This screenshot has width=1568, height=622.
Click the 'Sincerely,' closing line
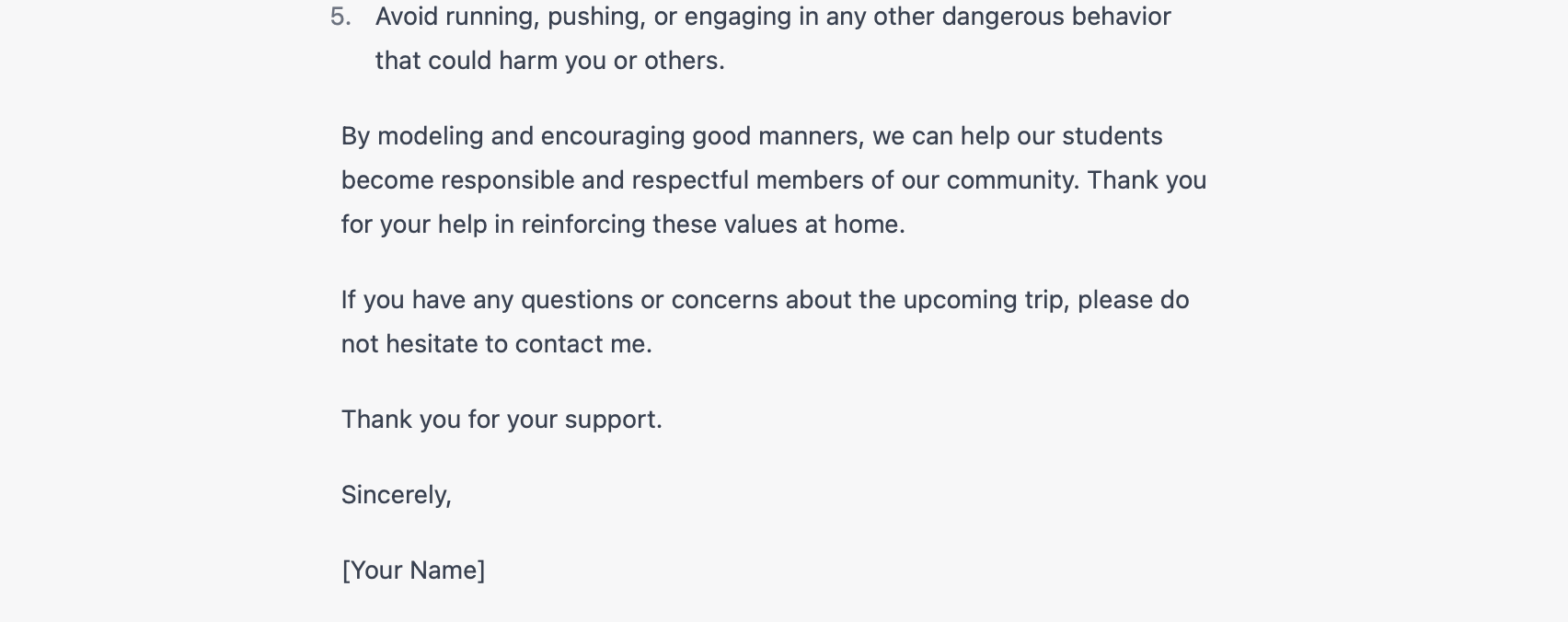[397, 495]
